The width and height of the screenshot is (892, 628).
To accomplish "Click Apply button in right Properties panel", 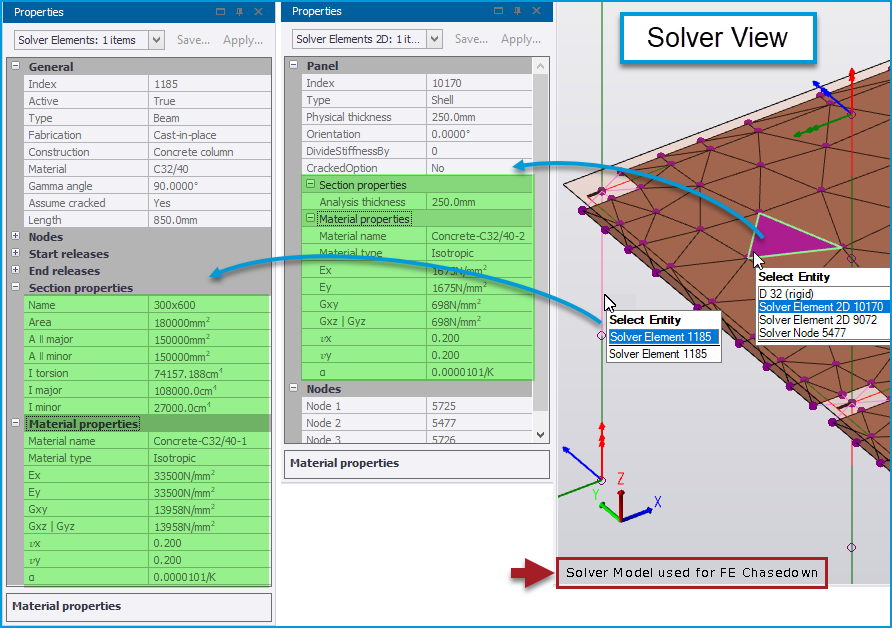I will [520, 40].
